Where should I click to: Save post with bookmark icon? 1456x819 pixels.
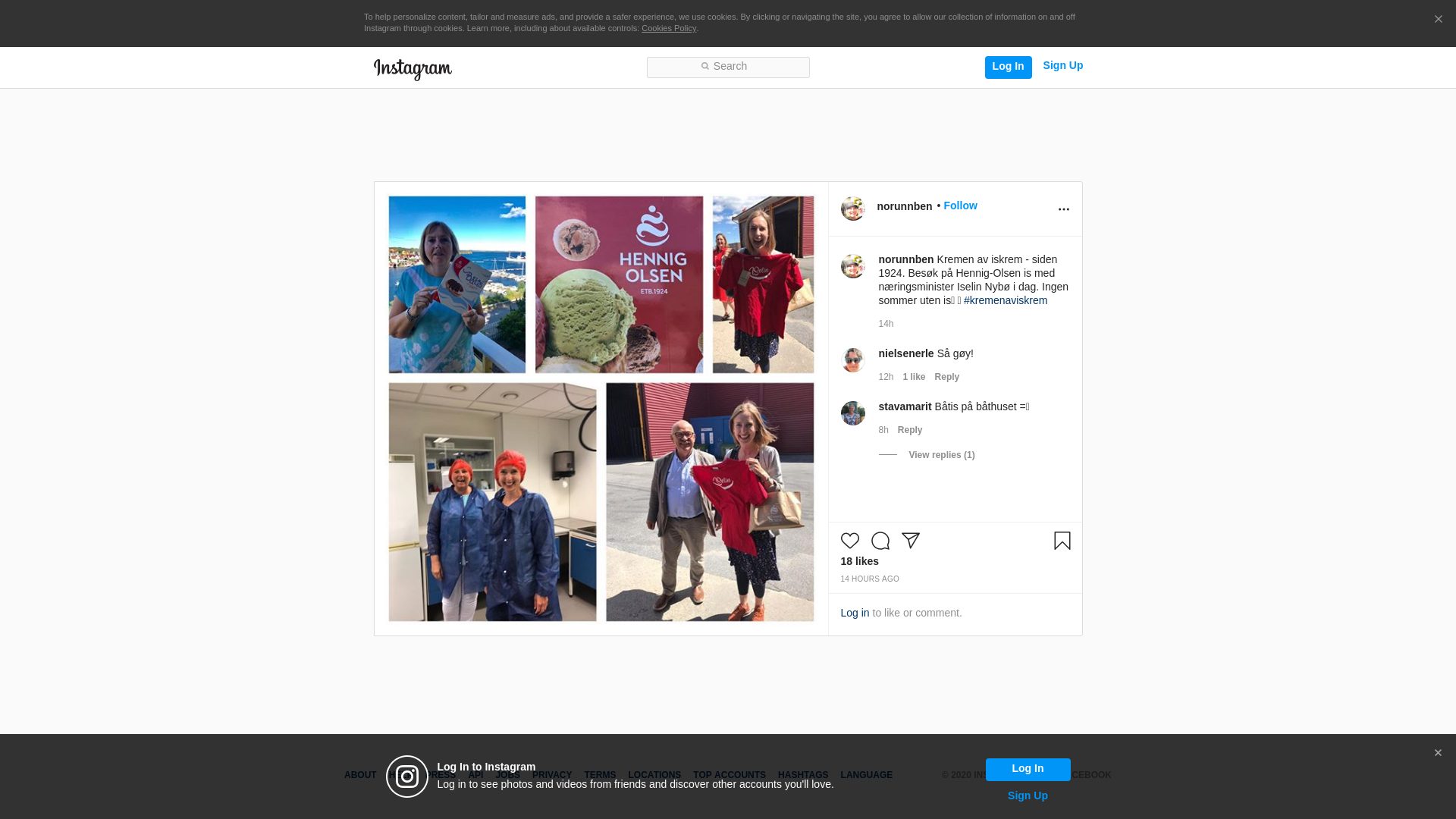click(1062, 541)
